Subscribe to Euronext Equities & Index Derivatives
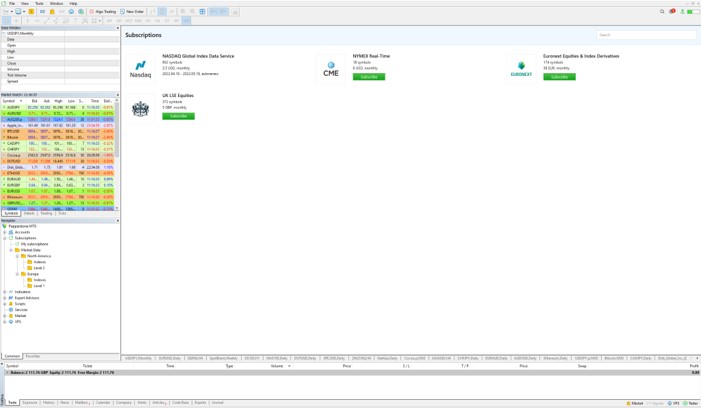This screenshot has width=701, height=408. tap(559, 77)
